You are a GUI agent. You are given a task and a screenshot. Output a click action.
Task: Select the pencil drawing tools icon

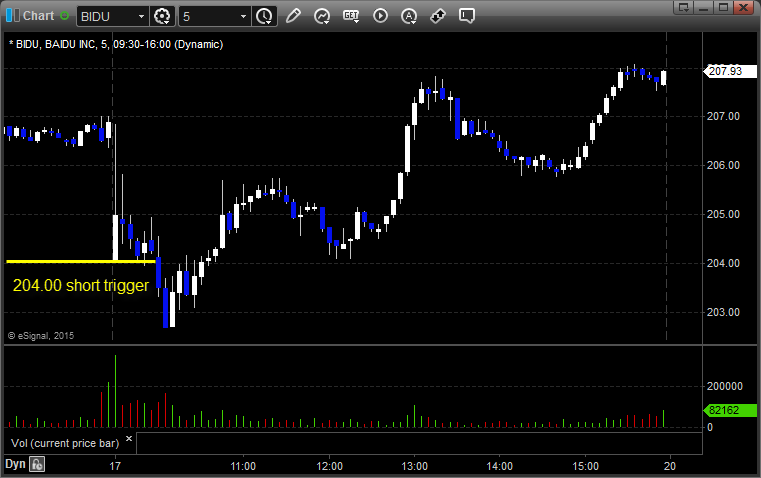click(293, 16)
